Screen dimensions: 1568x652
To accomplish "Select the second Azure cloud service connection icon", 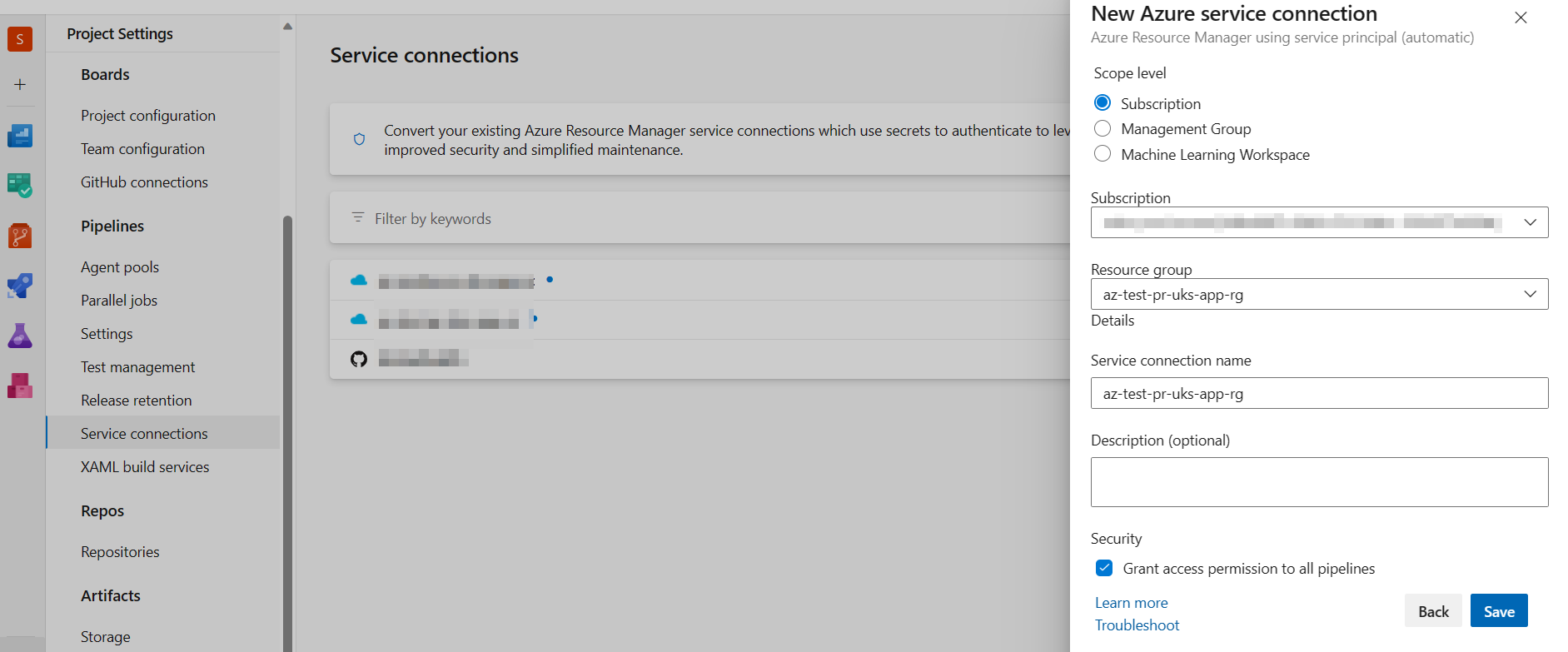I will (359, 320).
